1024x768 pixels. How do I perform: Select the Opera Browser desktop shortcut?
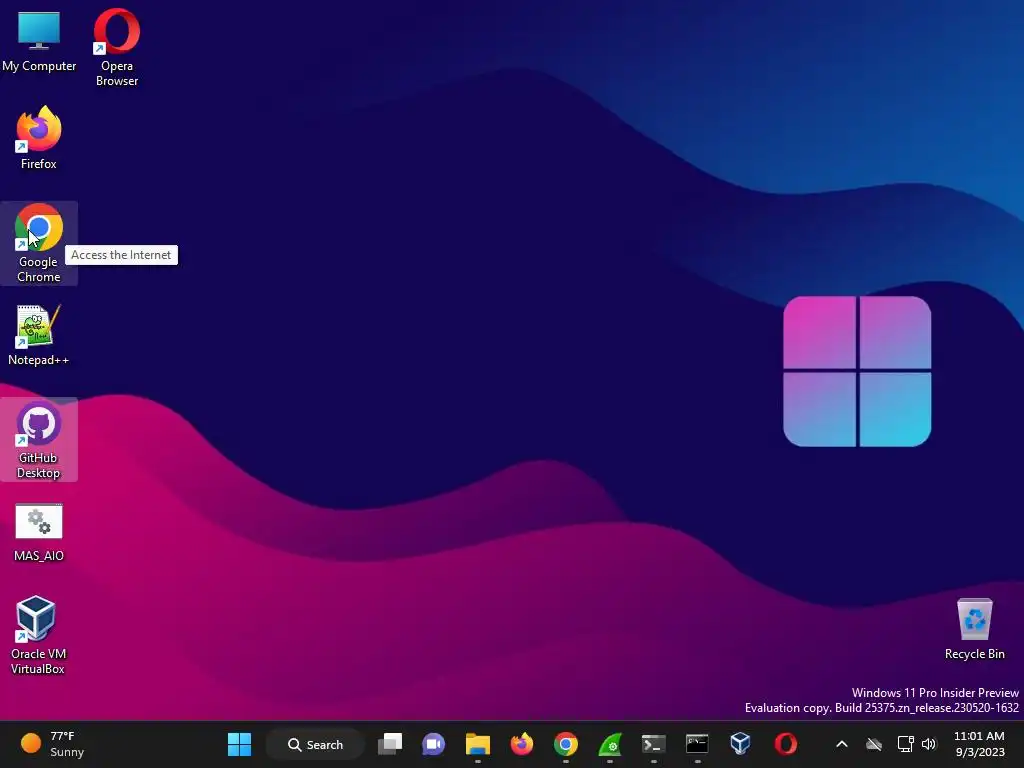coord(117,47)
